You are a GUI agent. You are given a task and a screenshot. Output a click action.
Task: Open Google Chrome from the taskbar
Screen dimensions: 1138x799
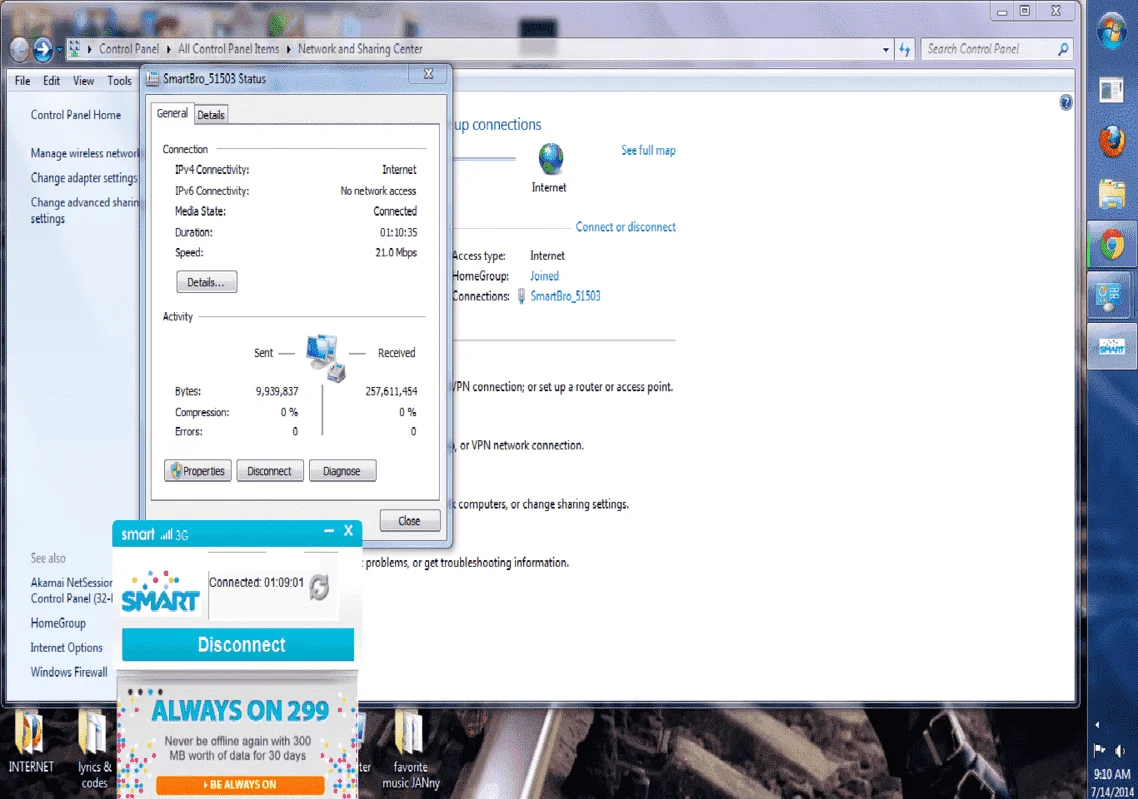point(1112,245)
